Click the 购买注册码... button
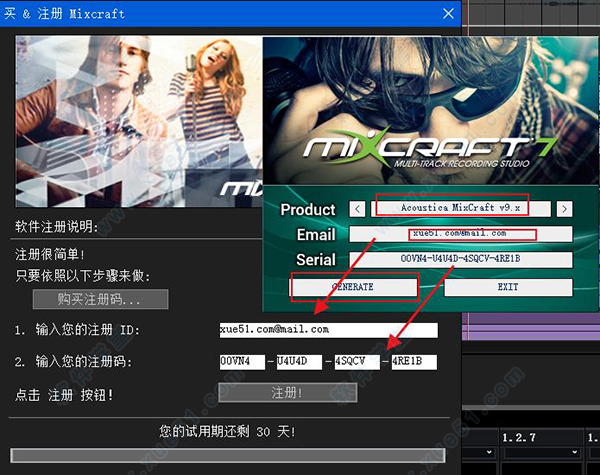This screenshot has height=475, width=600. [100, 299]
